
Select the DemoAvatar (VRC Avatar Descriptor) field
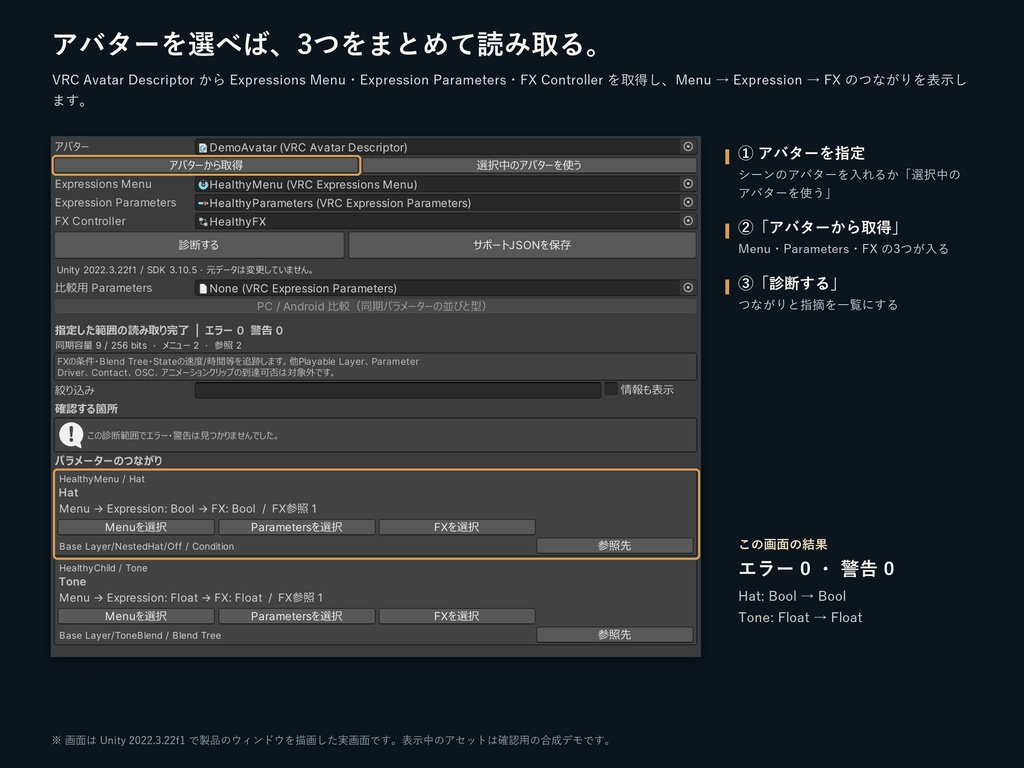(445, 147)
